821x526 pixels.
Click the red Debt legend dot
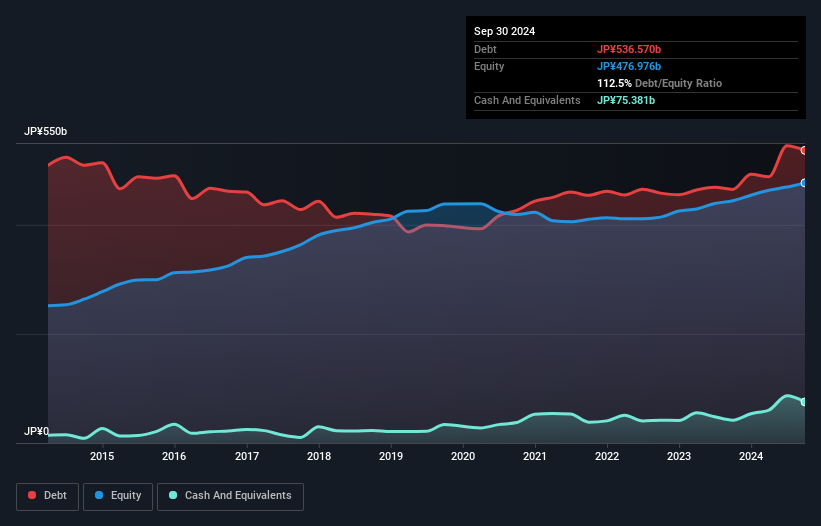pos(32,495)
